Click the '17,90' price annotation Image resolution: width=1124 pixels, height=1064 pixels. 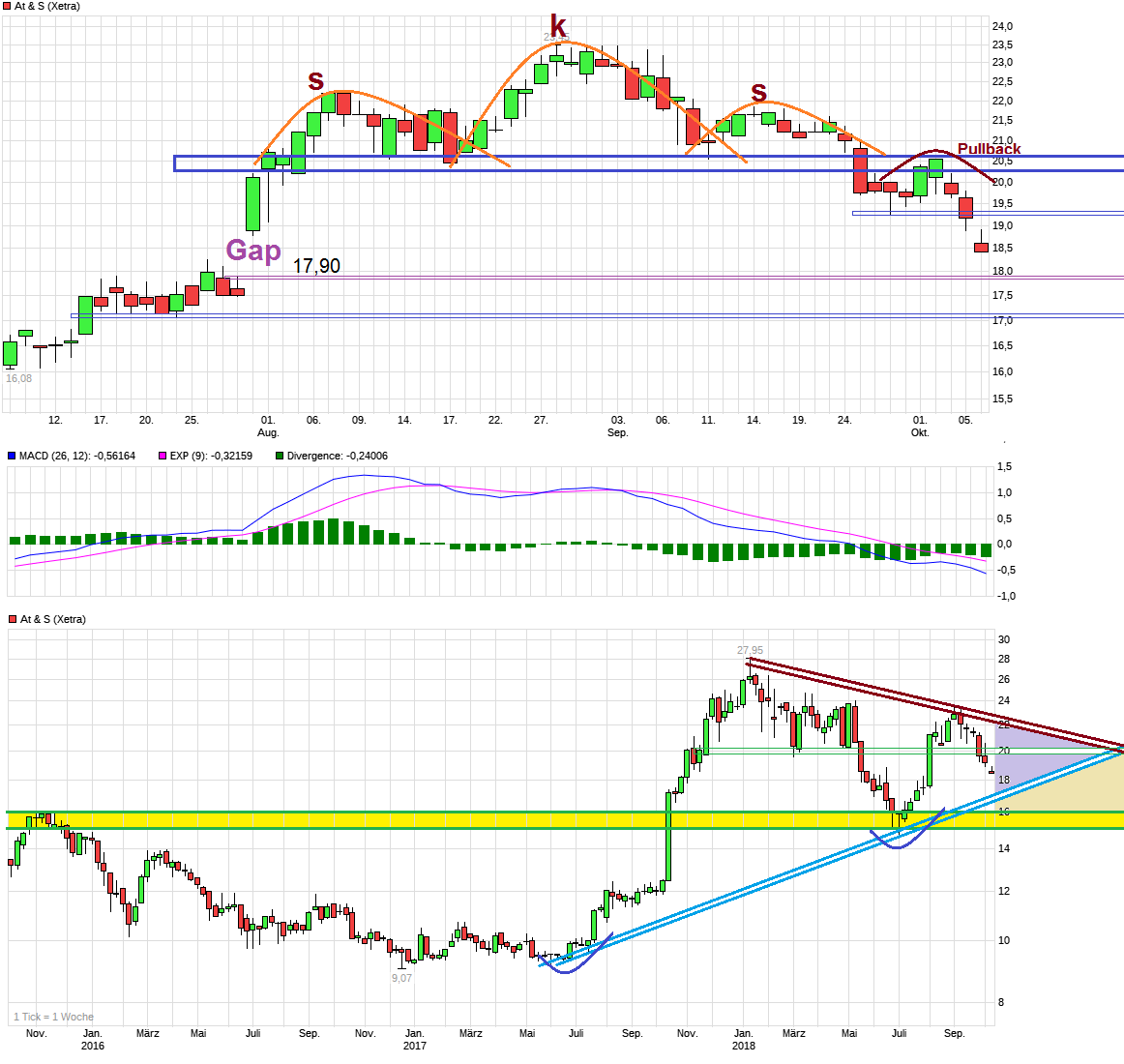[x=316, y=266]
